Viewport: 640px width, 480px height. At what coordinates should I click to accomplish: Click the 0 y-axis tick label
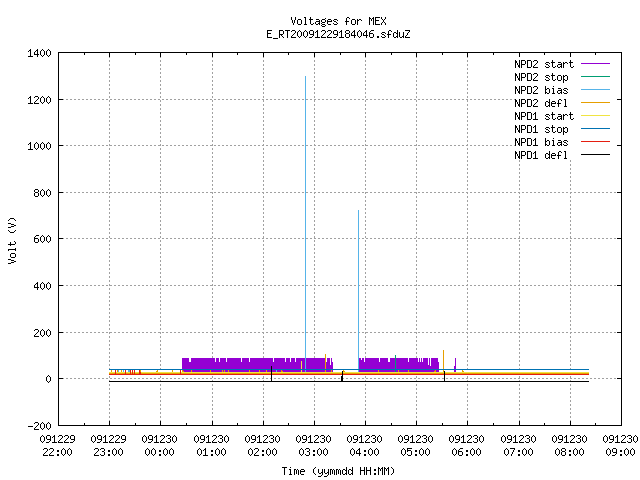click(49, 379)
